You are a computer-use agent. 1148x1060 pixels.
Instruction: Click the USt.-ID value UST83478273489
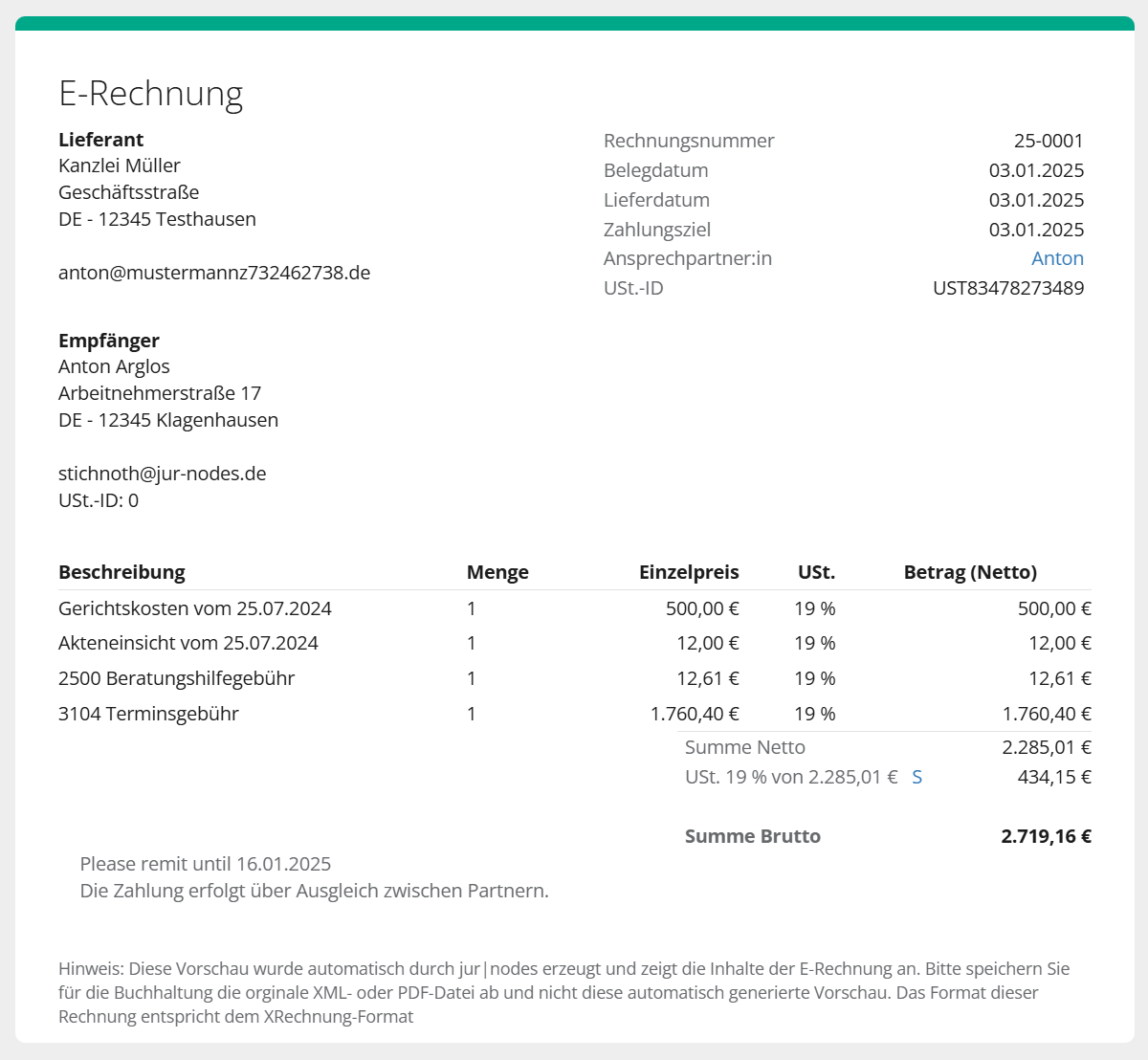coord(1008,288)
